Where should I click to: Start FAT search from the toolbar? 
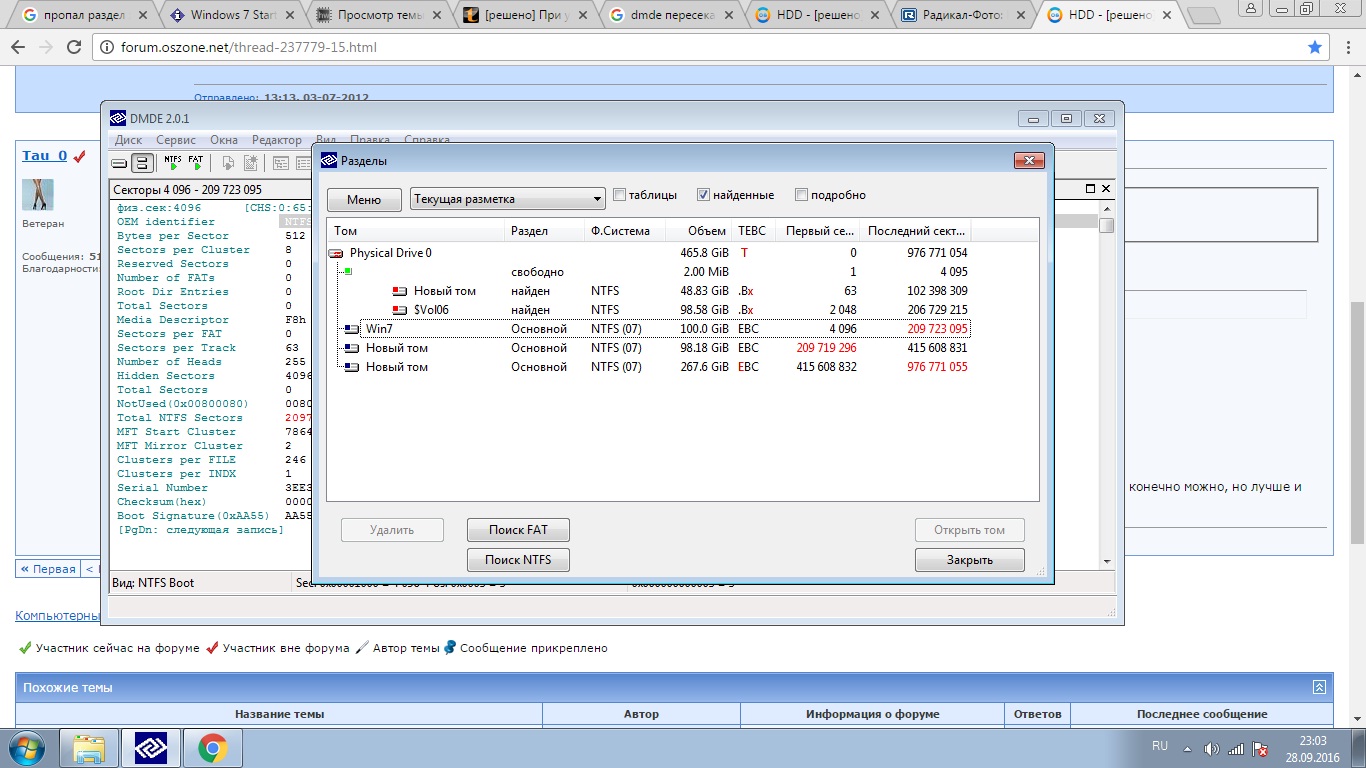[196, 163]
